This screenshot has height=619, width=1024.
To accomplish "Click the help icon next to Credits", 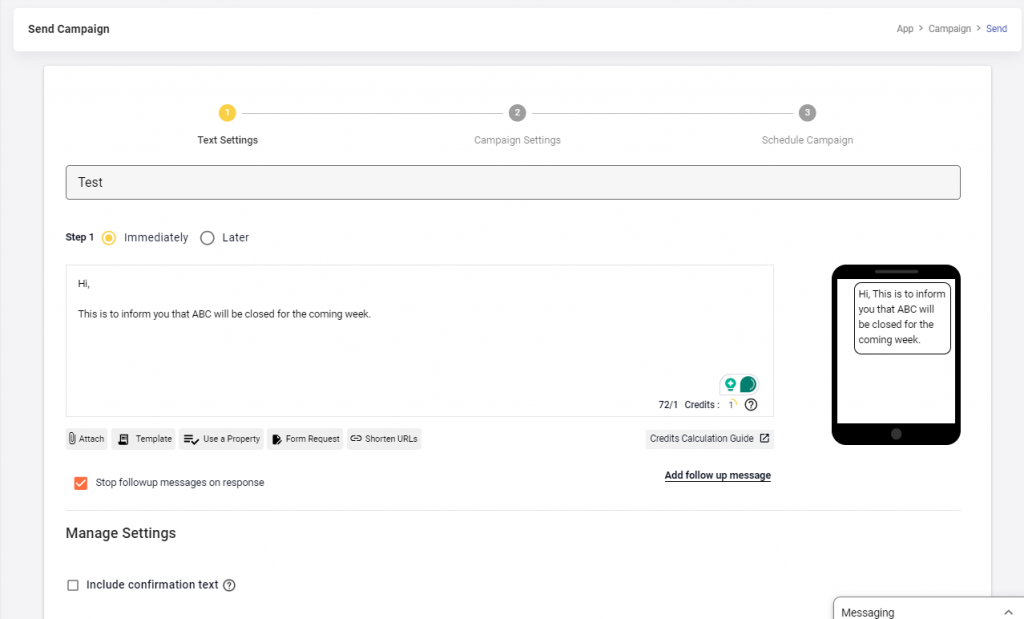I will pos(750,404).
